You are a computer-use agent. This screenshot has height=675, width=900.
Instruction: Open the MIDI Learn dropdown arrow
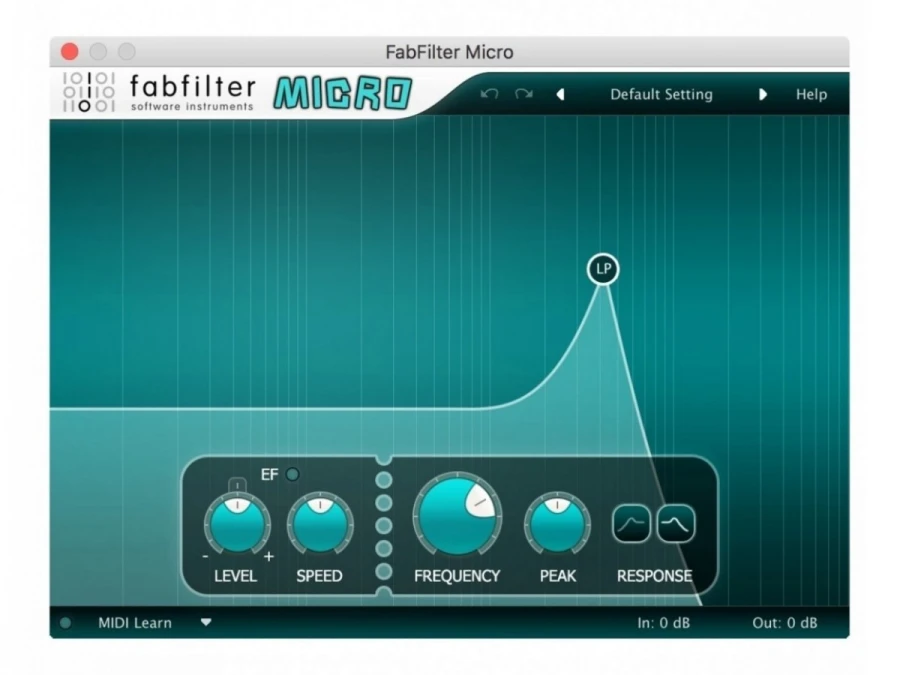point(206,622)
